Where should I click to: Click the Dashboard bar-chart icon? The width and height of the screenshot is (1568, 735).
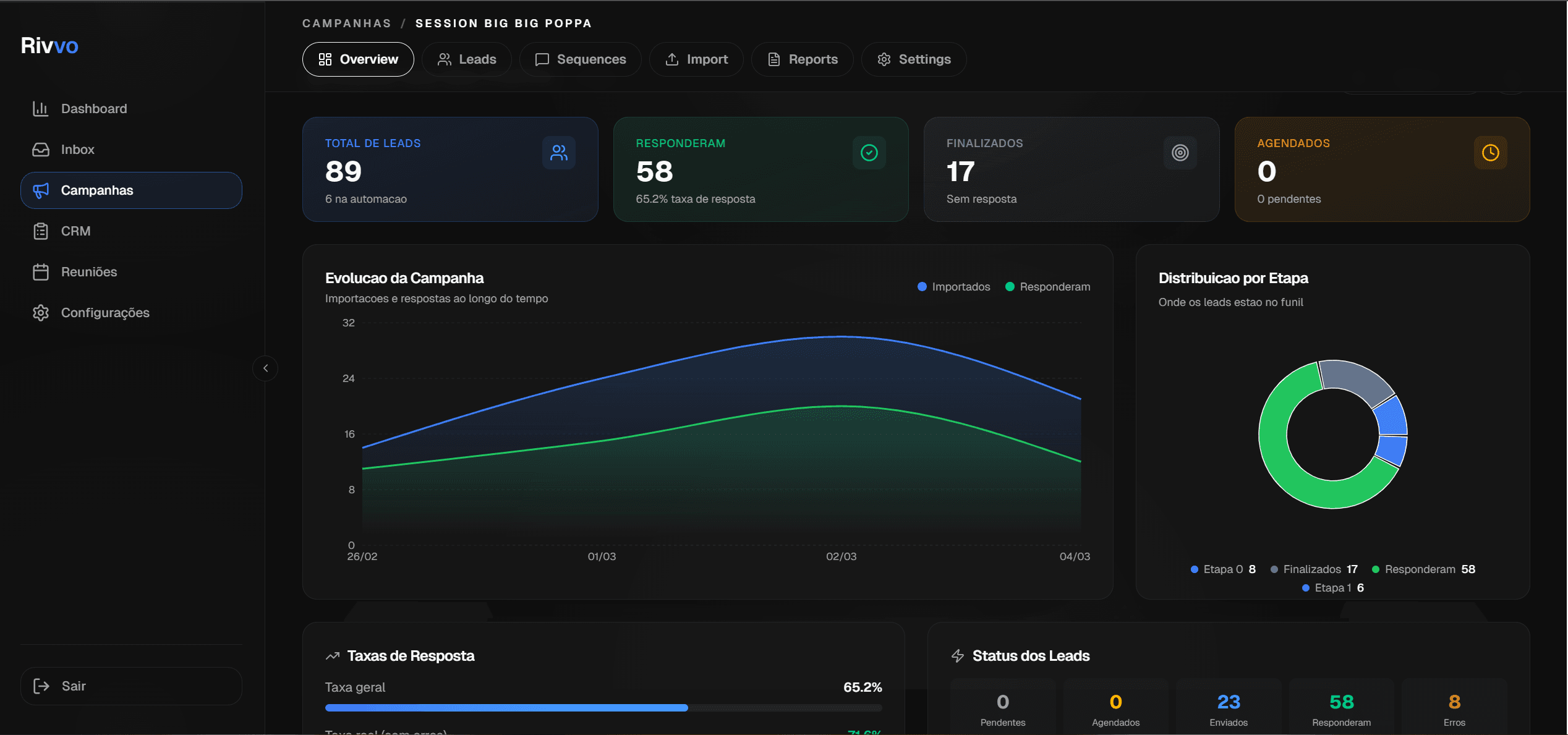[x=41, y=108]
